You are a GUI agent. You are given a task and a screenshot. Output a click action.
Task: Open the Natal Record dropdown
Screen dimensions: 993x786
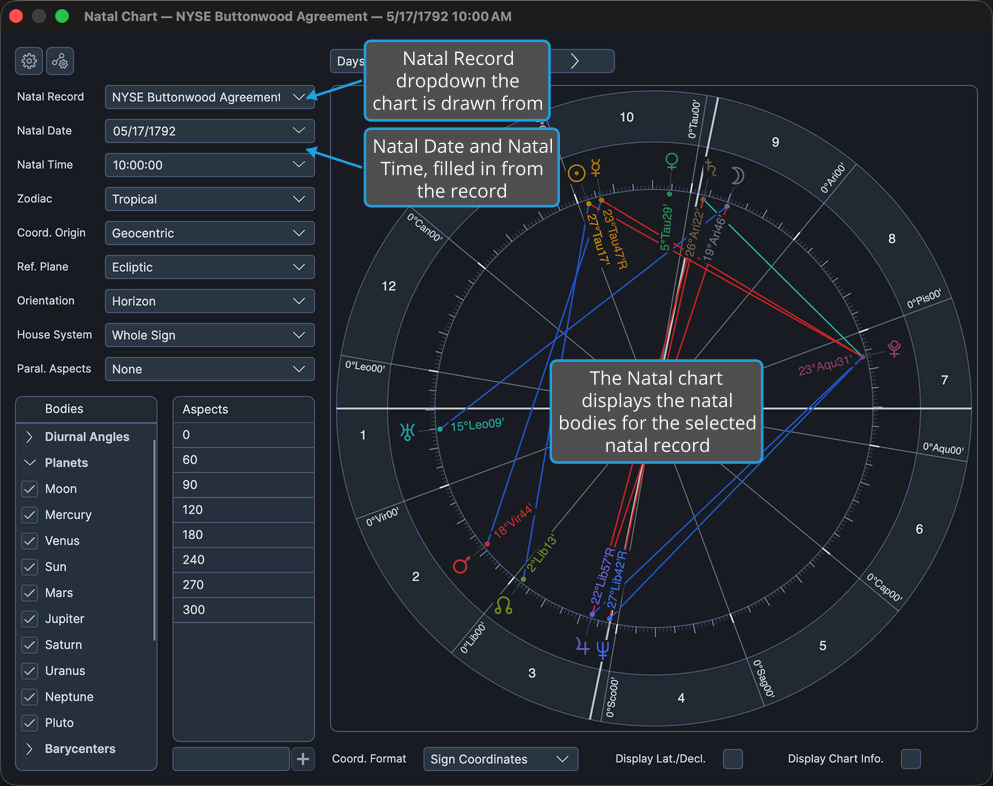click(x=210, y=97)
